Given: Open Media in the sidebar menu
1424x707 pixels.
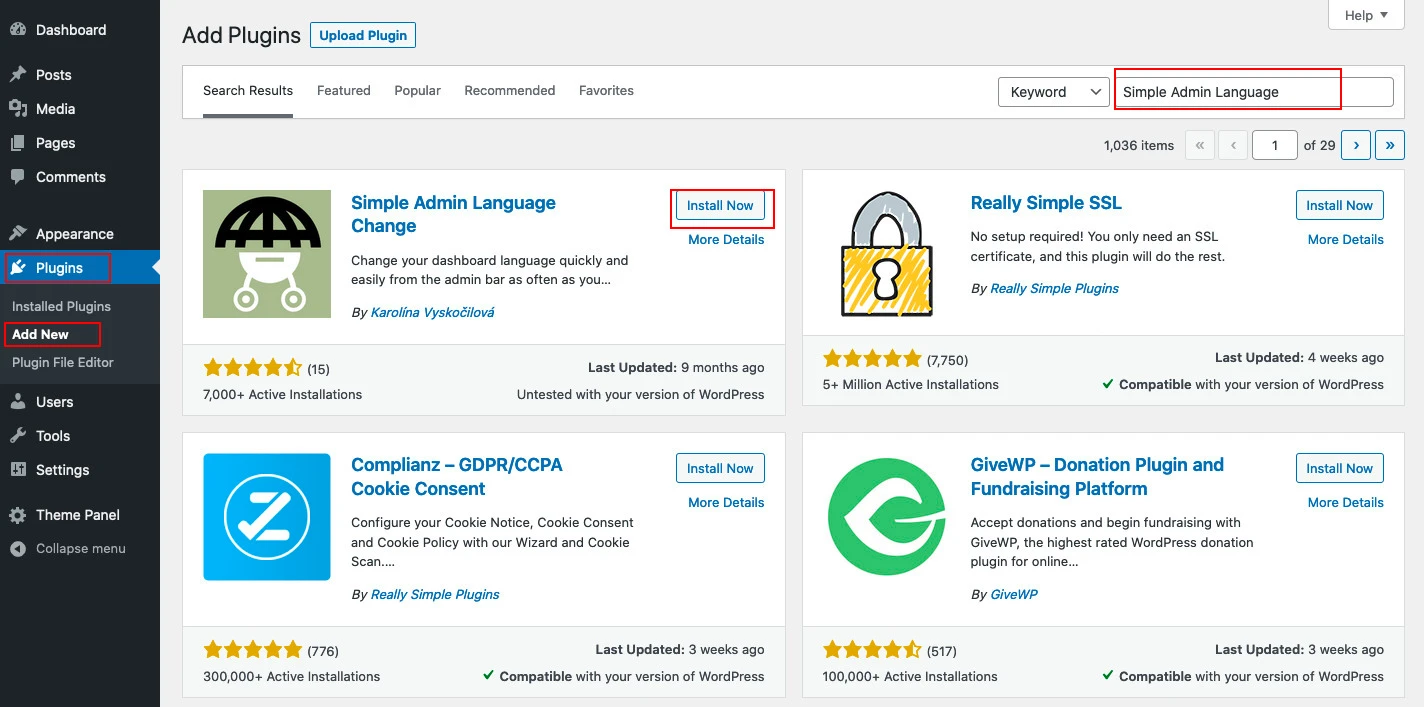Looking at the screenshot, I should 56,109.
